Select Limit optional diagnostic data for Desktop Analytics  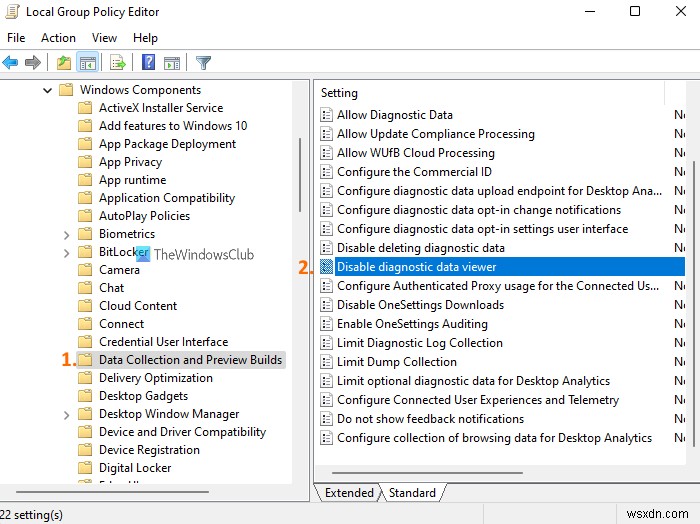[473, 381]
